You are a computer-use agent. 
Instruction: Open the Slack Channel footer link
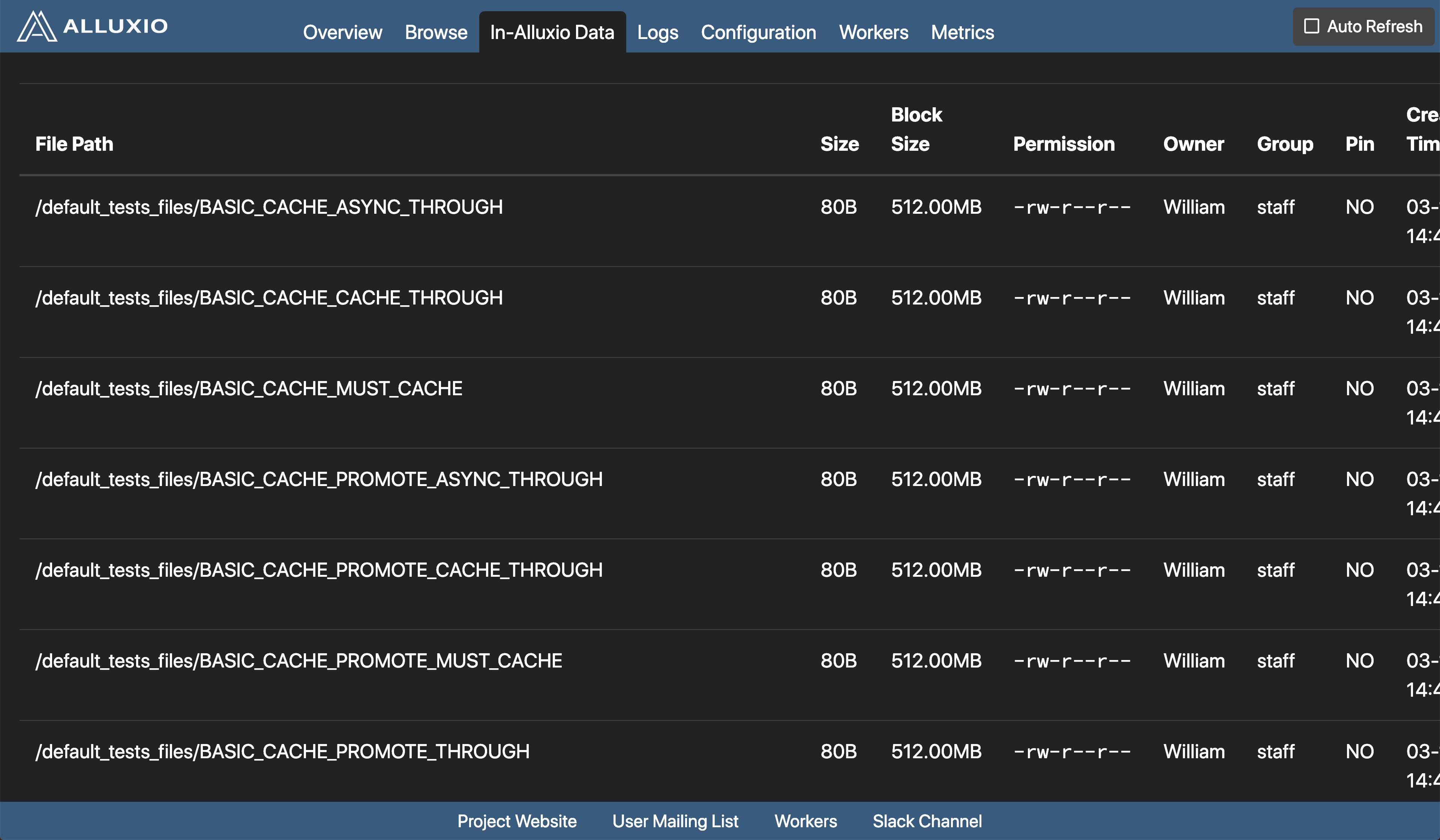927,821
